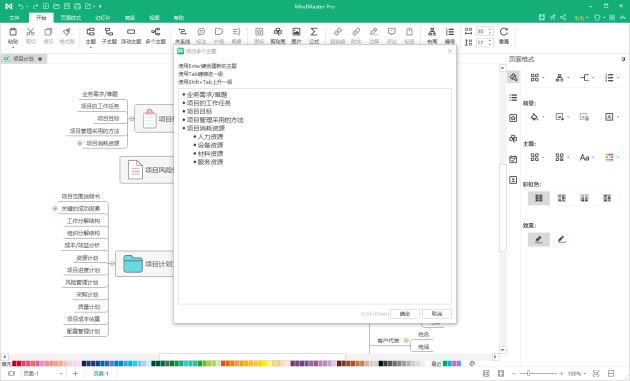
Task: Select the third rainbow color option
Action: click(584, 198)
